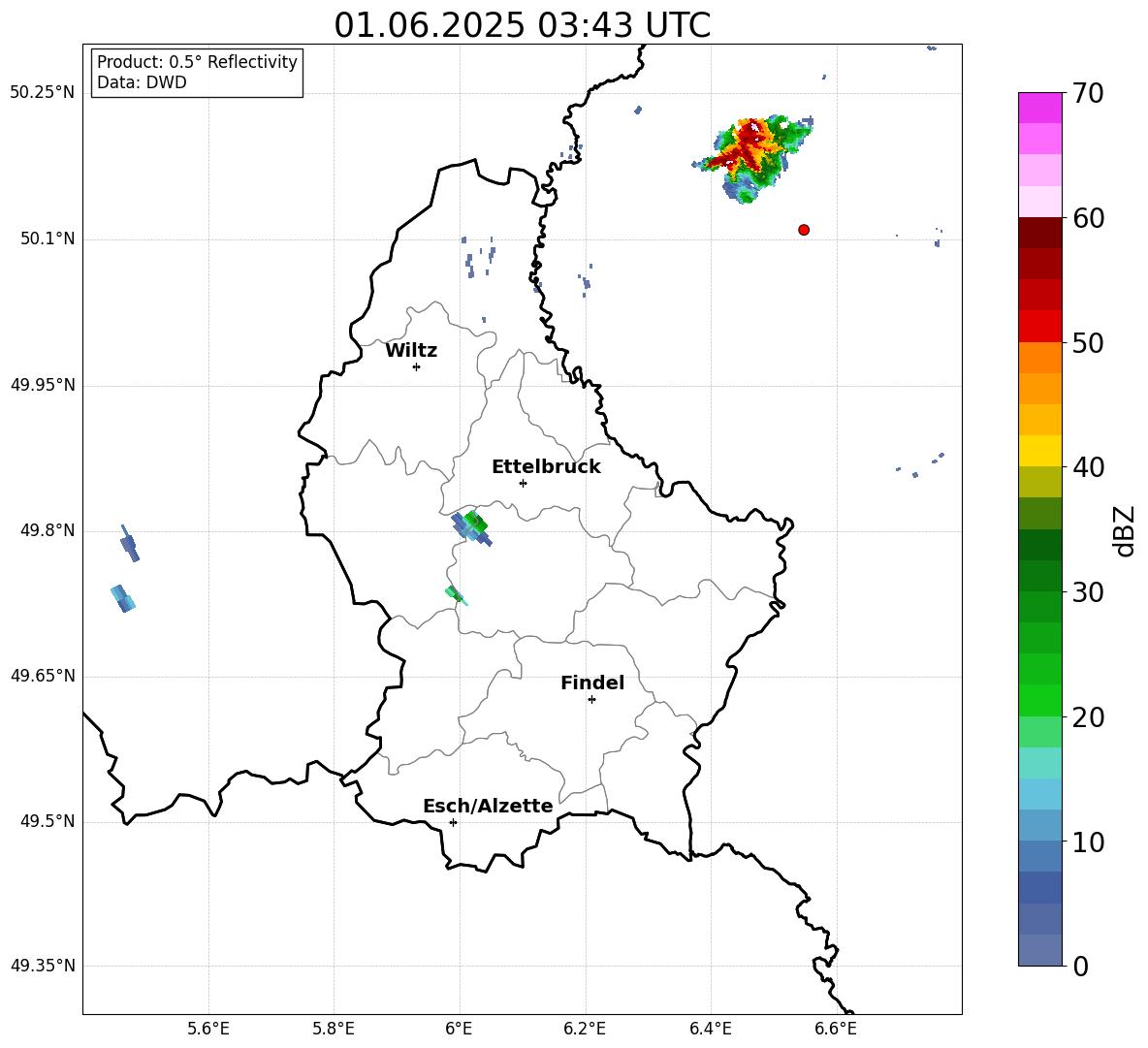This screenshot has height=1048, width=1148.
Task: Click the 70 value on colorbar
Action: click(1088, 93)
